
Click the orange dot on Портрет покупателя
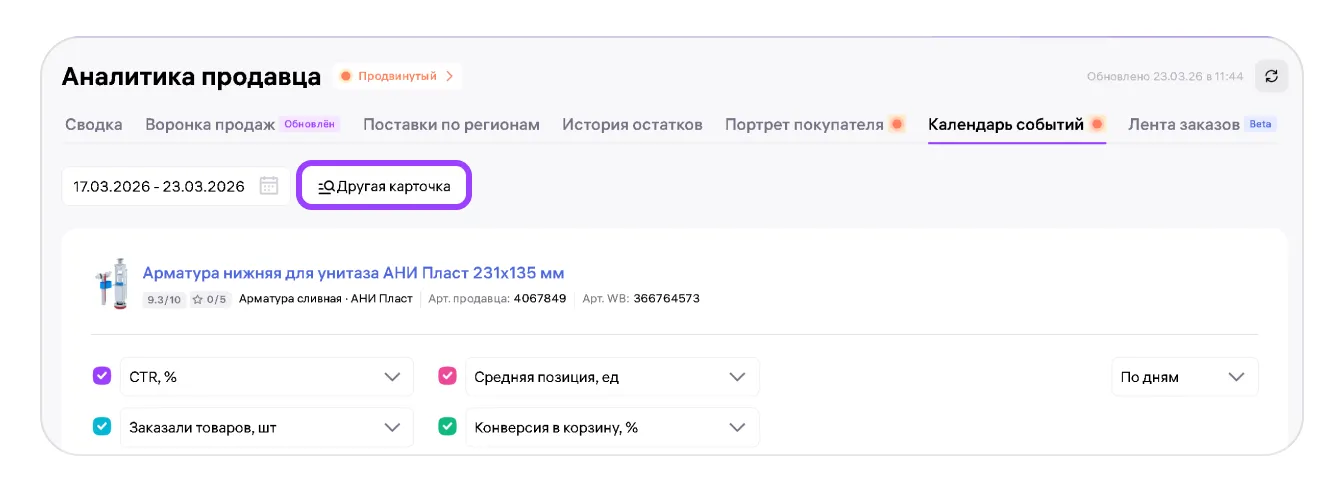pyautogui.click(x=897, y=125)
